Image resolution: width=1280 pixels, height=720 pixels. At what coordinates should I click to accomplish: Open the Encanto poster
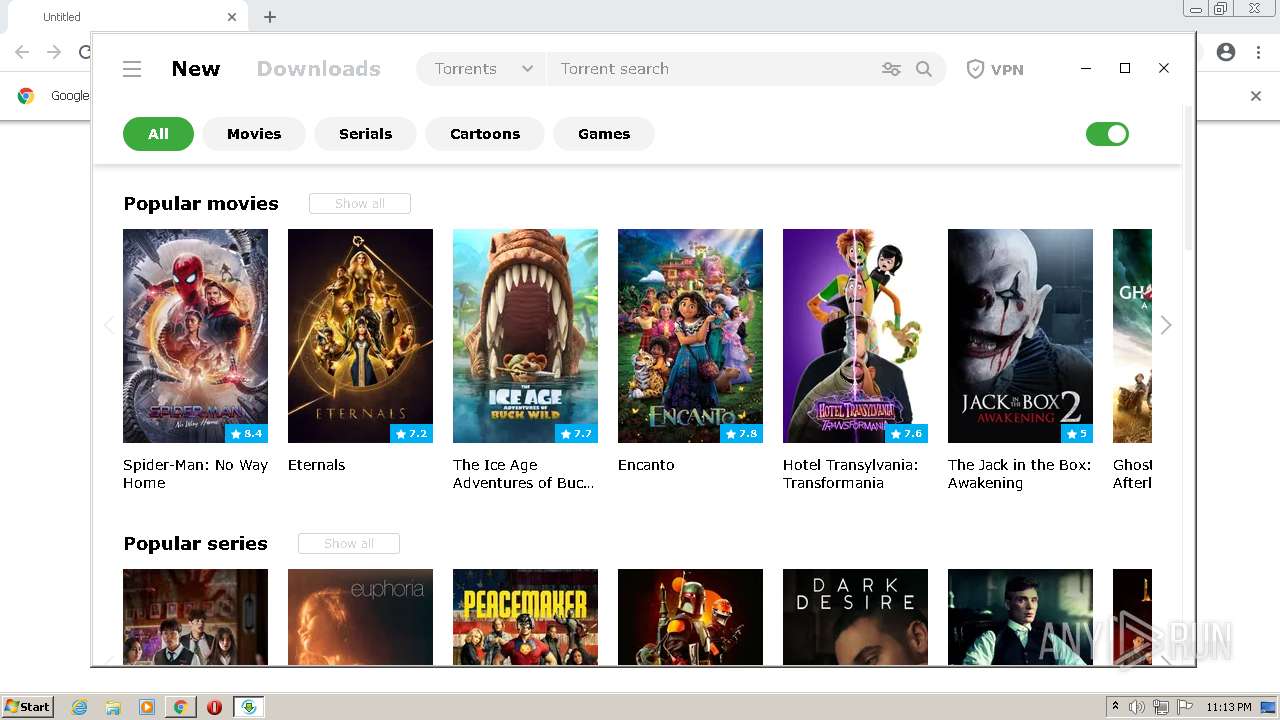(690, 336)
